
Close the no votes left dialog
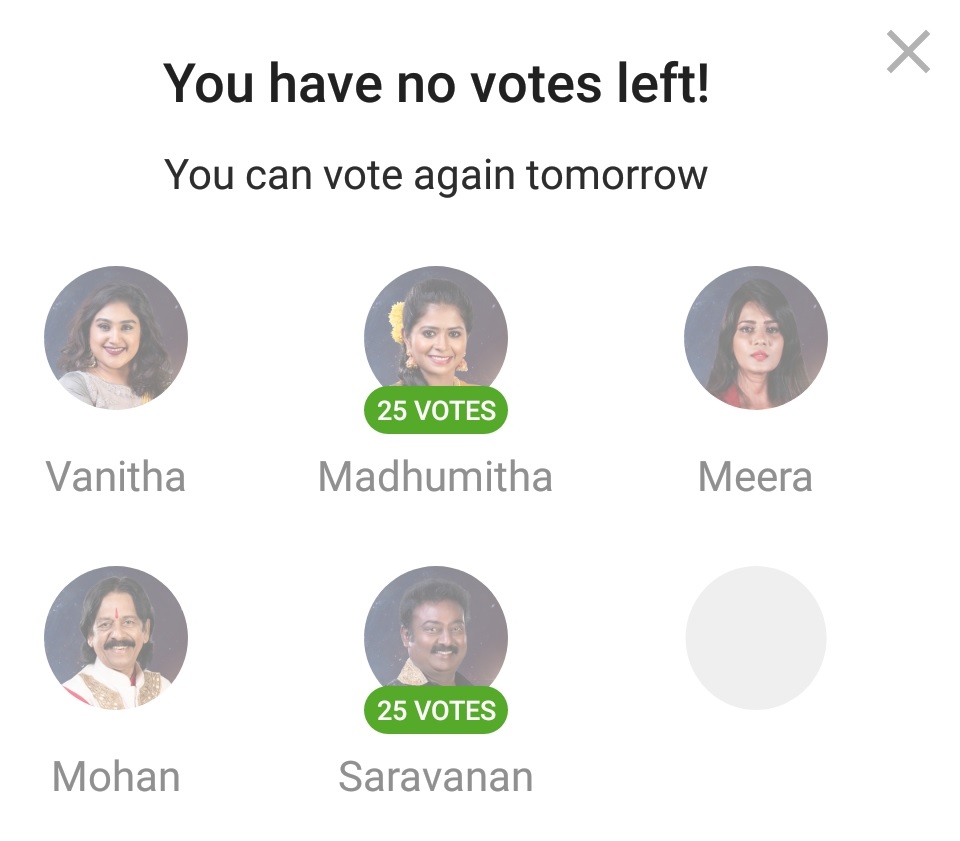(908, 52)
